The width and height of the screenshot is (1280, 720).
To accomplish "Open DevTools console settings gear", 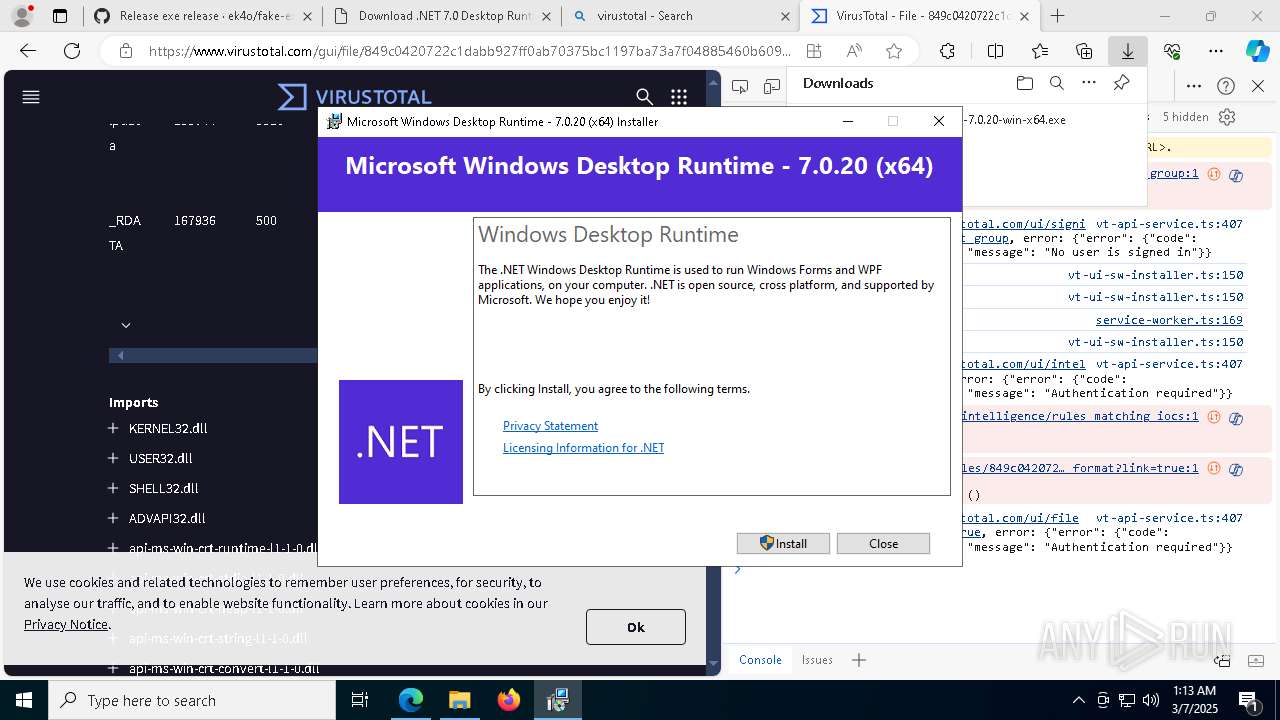I will pyautogui.click(x=1227, y=117).
